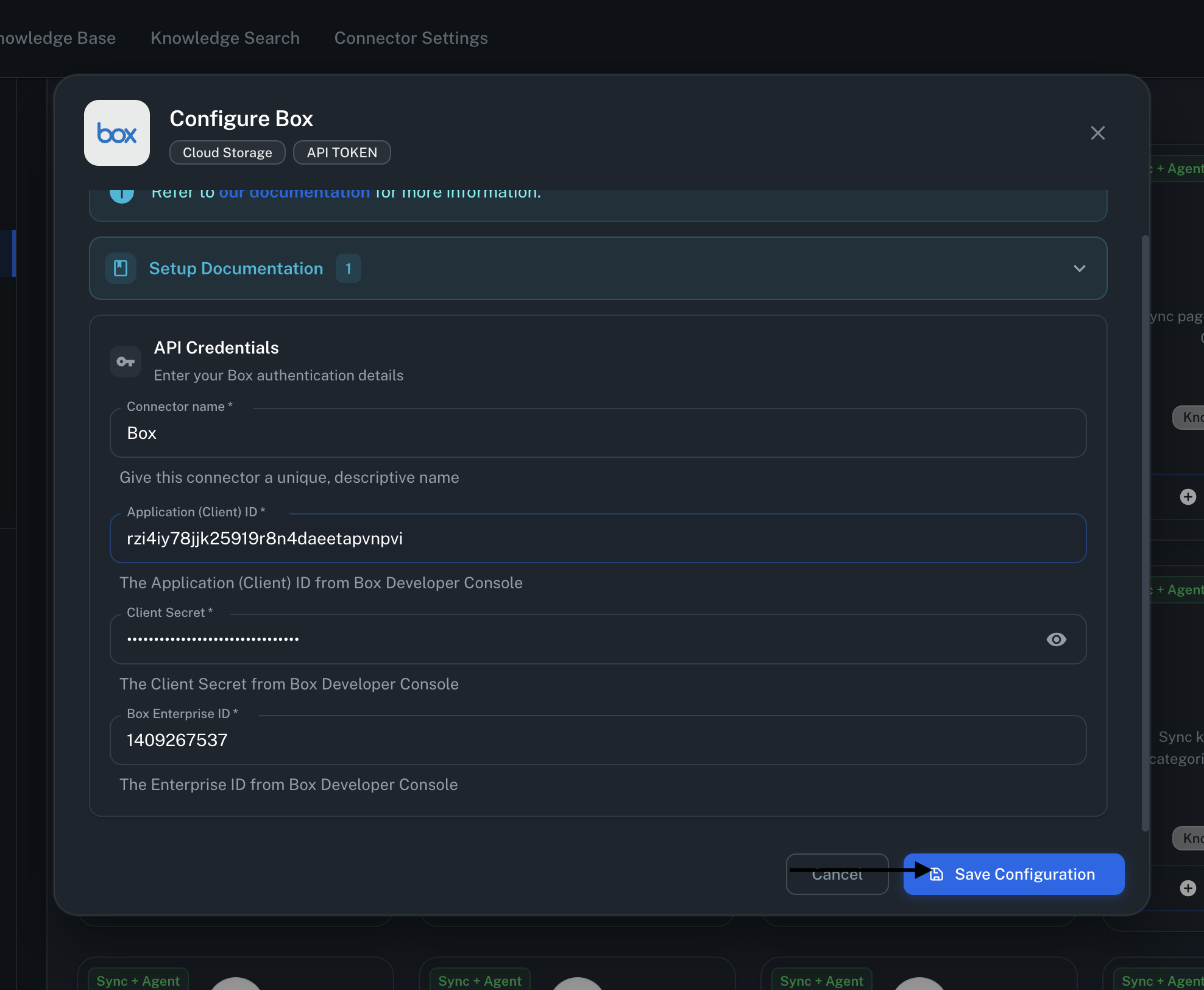Click the blue info icon in banner
This screenshot has width=1204, height=990.
pyautogui.click(x=122, y=195)
